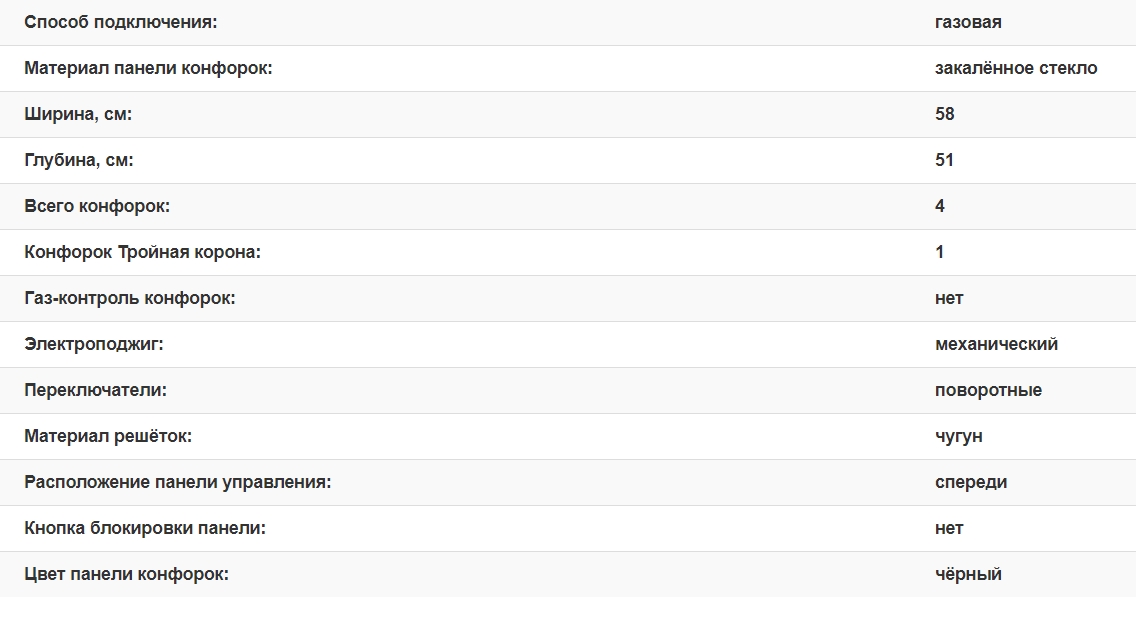The image size is (1136, 624).
Task: Select the 'чёрный' color value text
Action: tap(968, 574)
